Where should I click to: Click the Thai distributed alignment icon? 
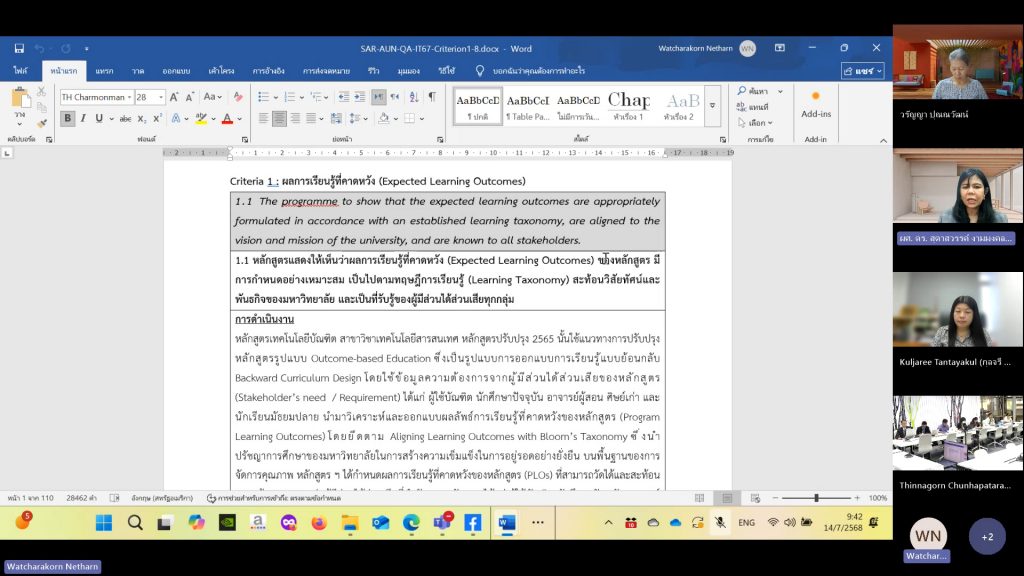click(x=336, y=119)
